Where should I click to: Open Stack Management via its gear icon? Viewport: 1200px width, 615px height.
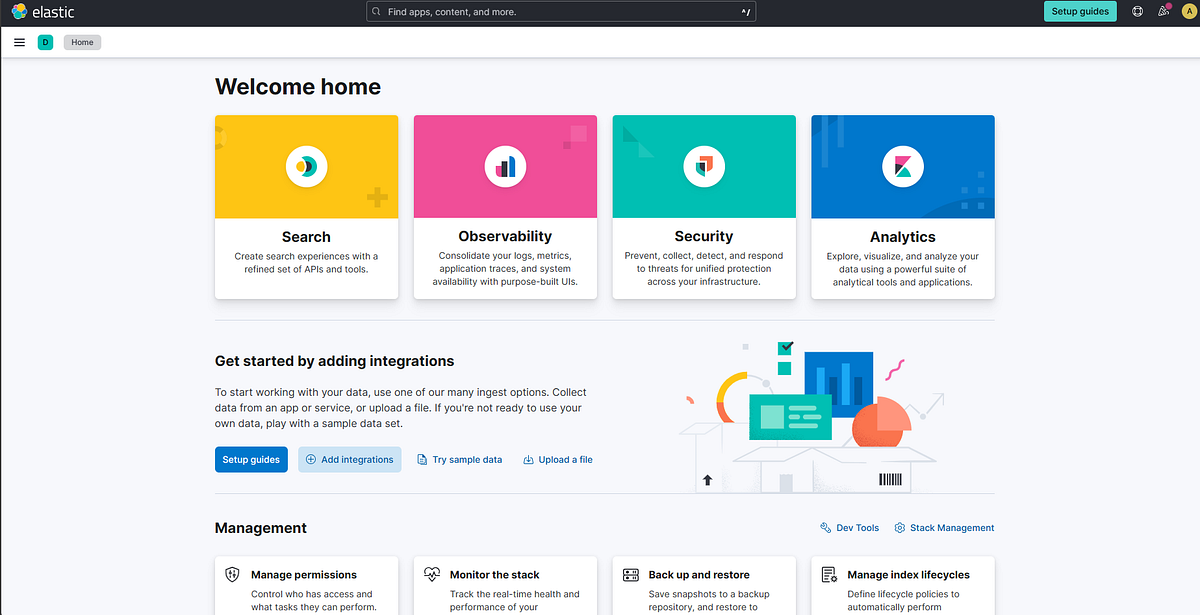click(x=899, y=527)
